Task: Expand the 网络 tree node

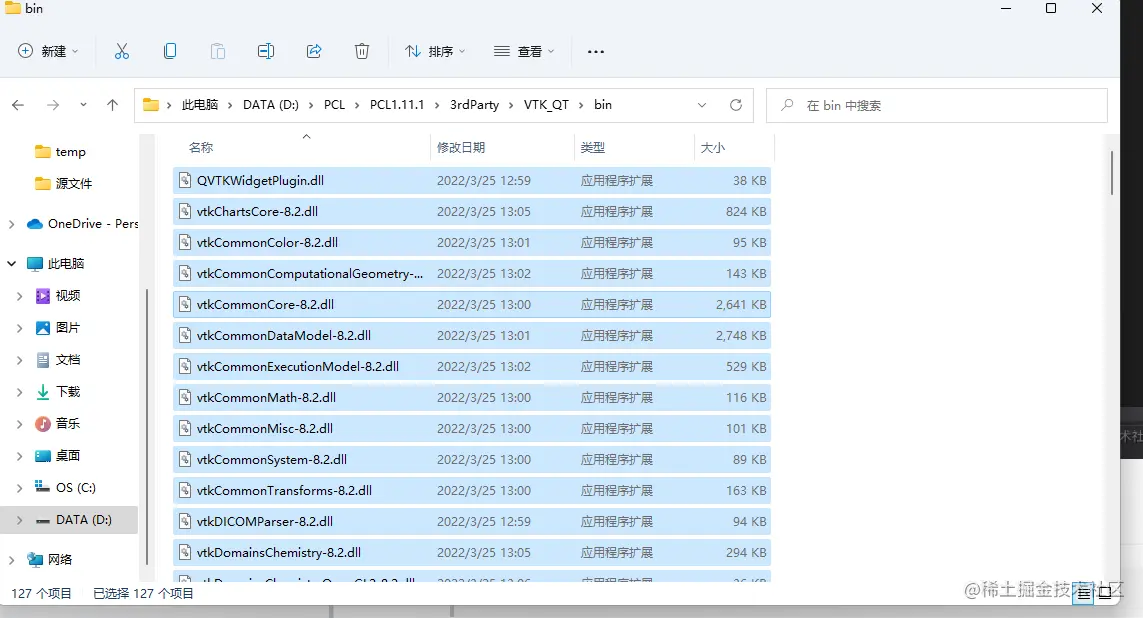Action: (11, 560)
